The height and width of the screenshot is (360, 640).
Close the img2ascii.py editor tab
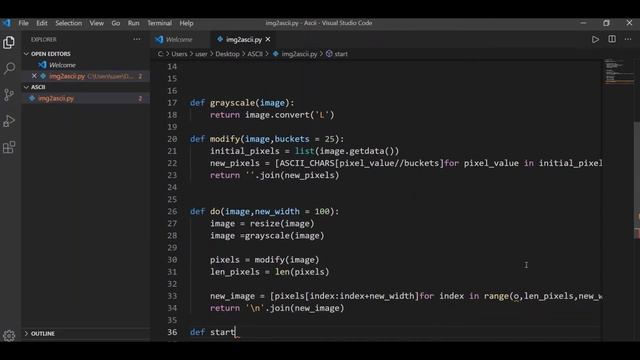268,40
